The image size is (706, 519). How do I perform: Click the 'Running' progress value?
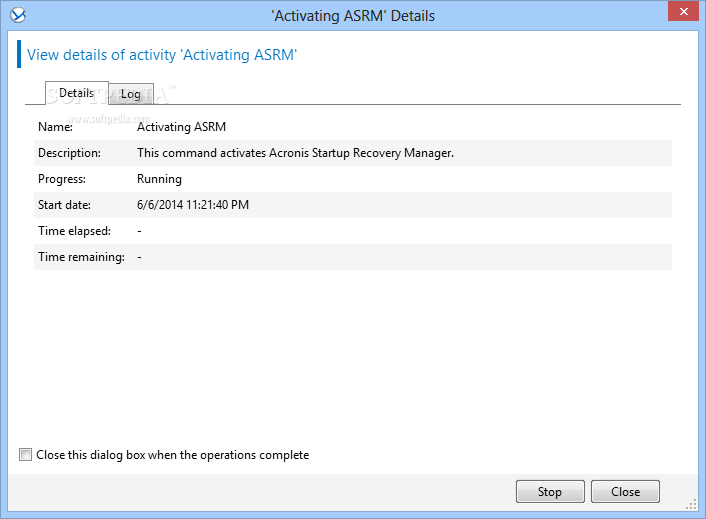point(159,179)
